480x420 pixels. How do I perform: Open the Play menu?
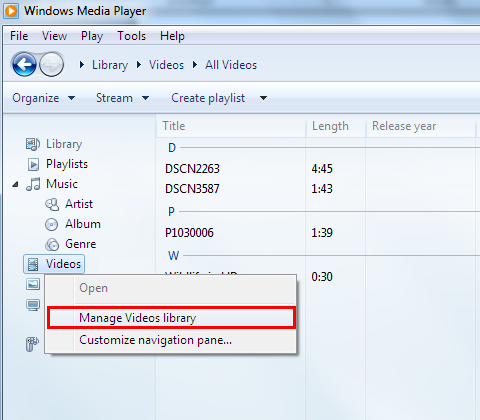[x=92, y=36]
